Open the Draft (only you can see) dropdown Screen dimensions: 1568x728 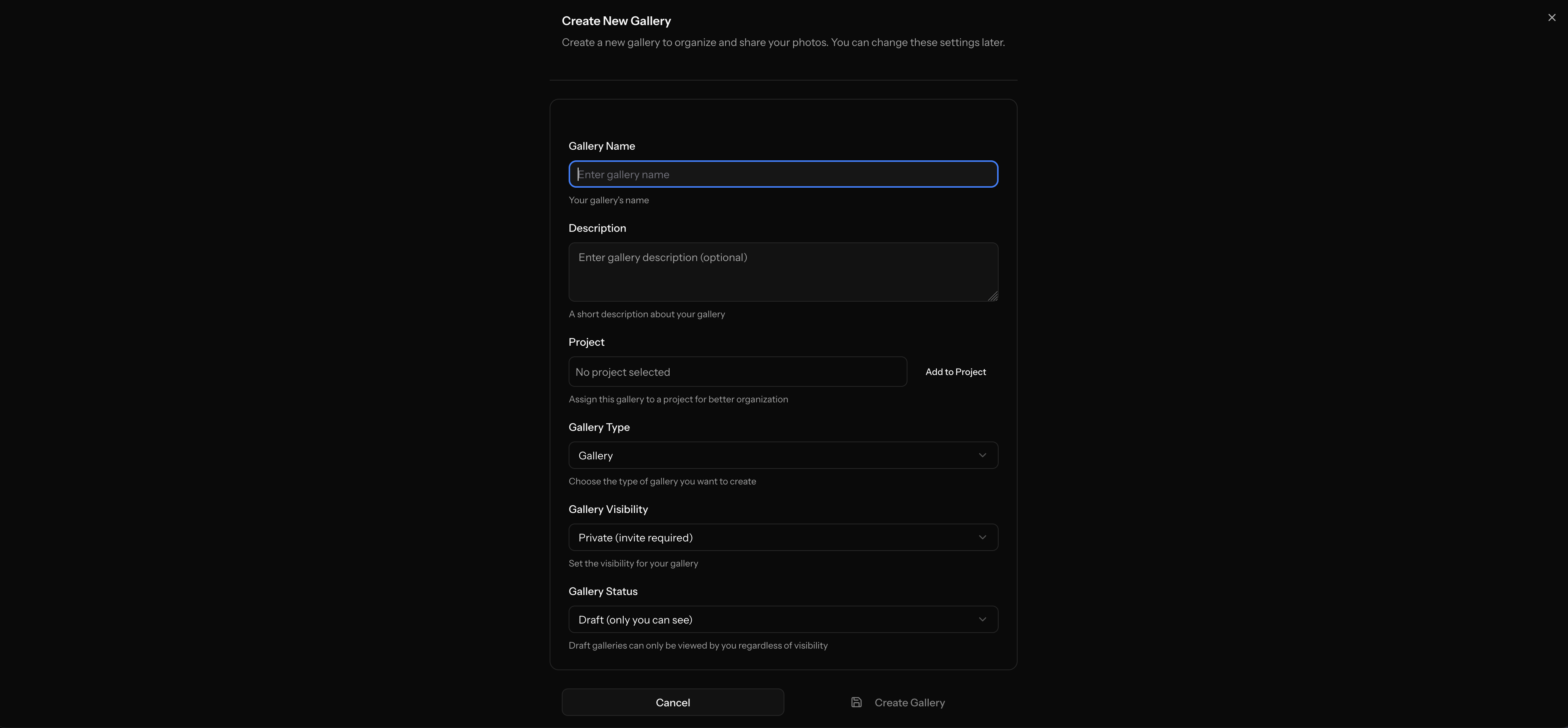tap(773, 620)
